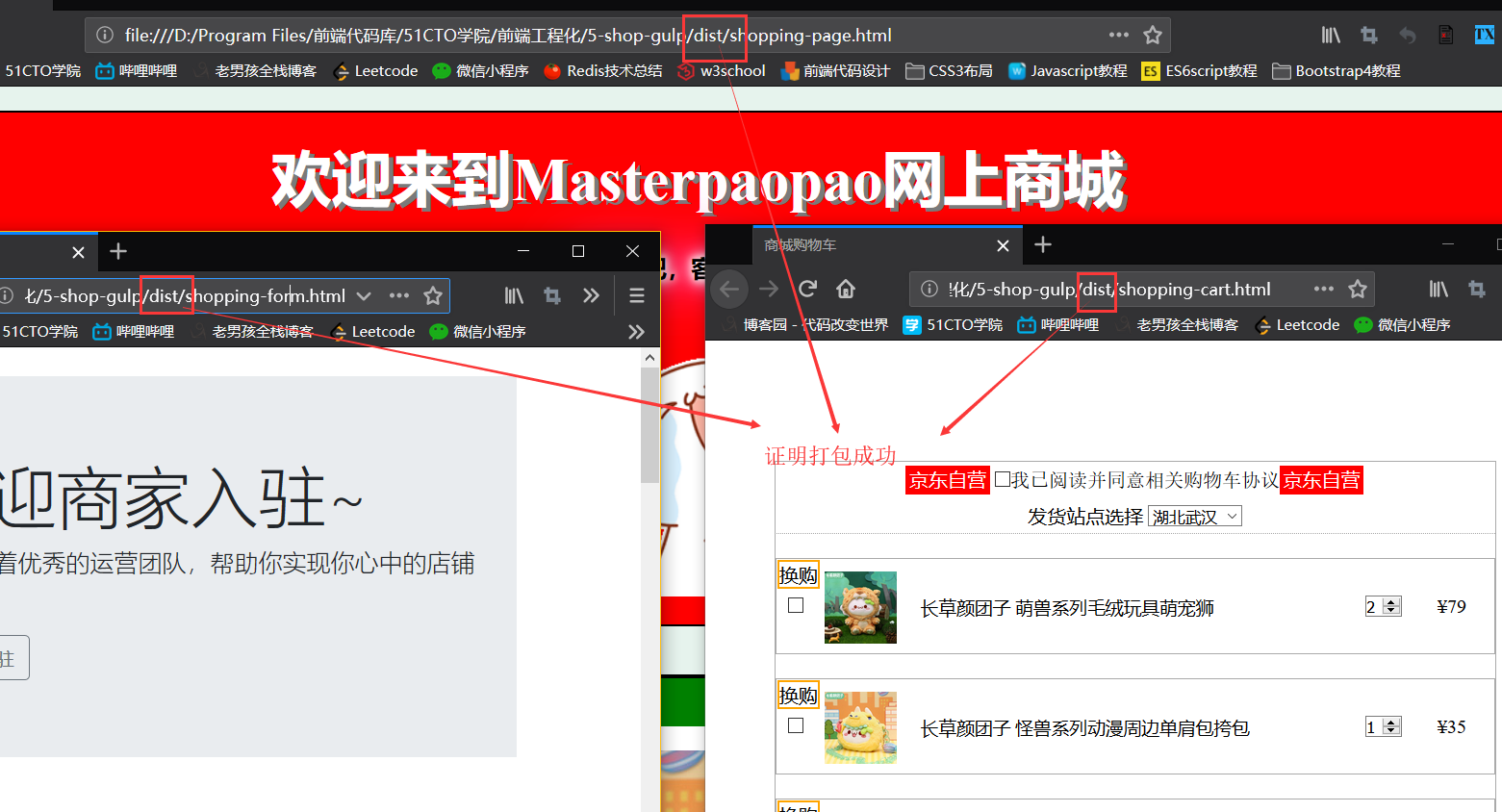This screenshot has height=812, width=1502.
Task: Check the box for 萌兽系列毛绒玩具萌宠狮
Action: (x=796, y=605)
